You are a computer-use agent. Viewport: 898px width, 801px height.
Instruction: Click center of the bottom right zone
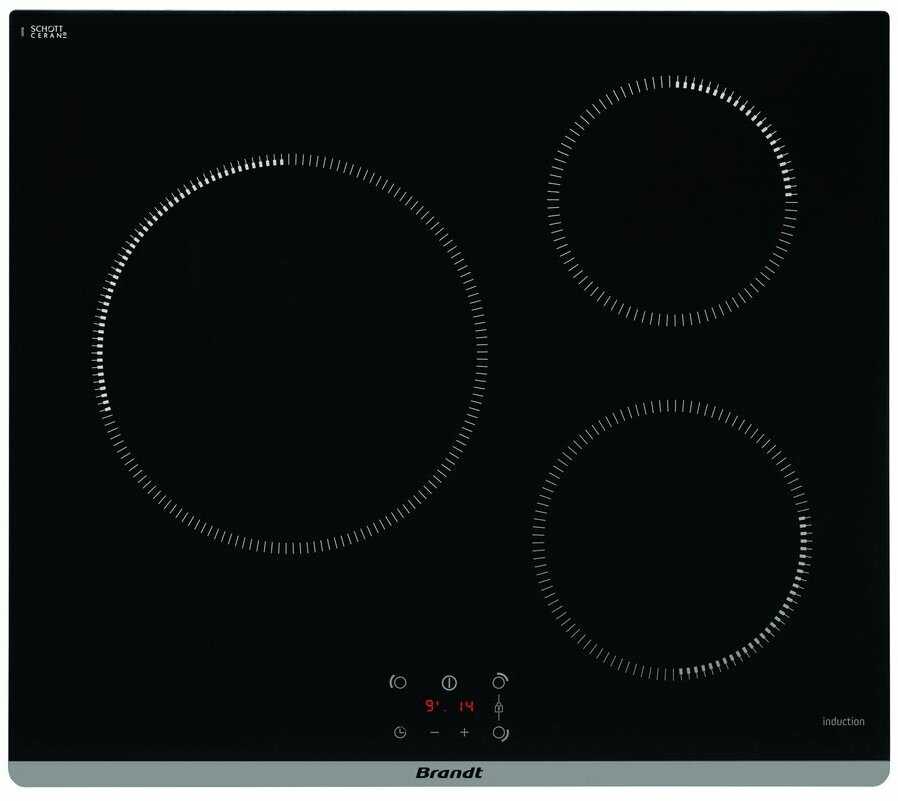pyautogui.click(x=672, y=540)
